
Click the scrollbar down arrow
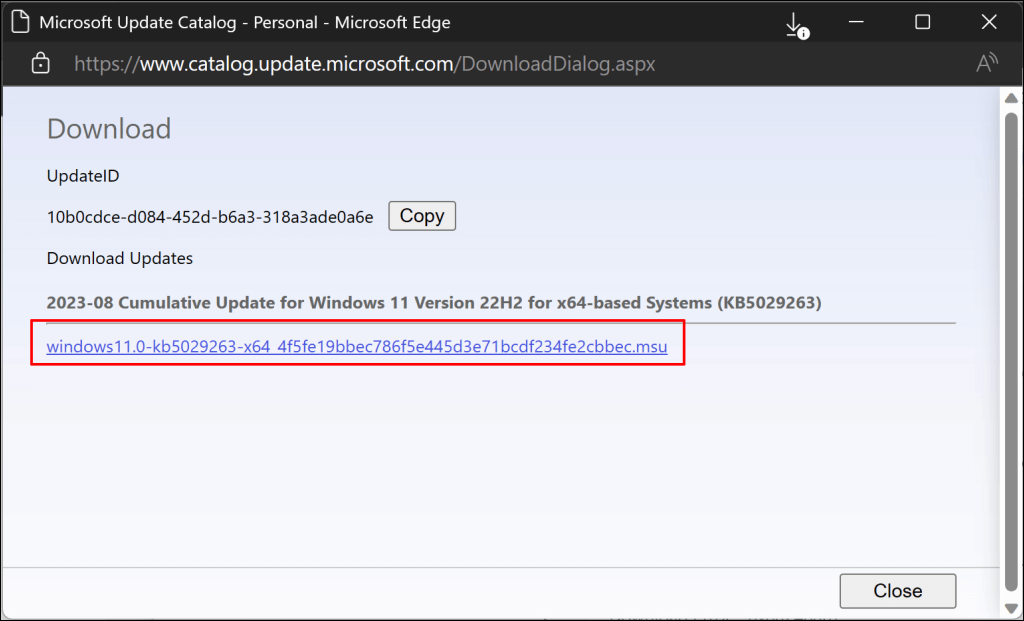1011,609
